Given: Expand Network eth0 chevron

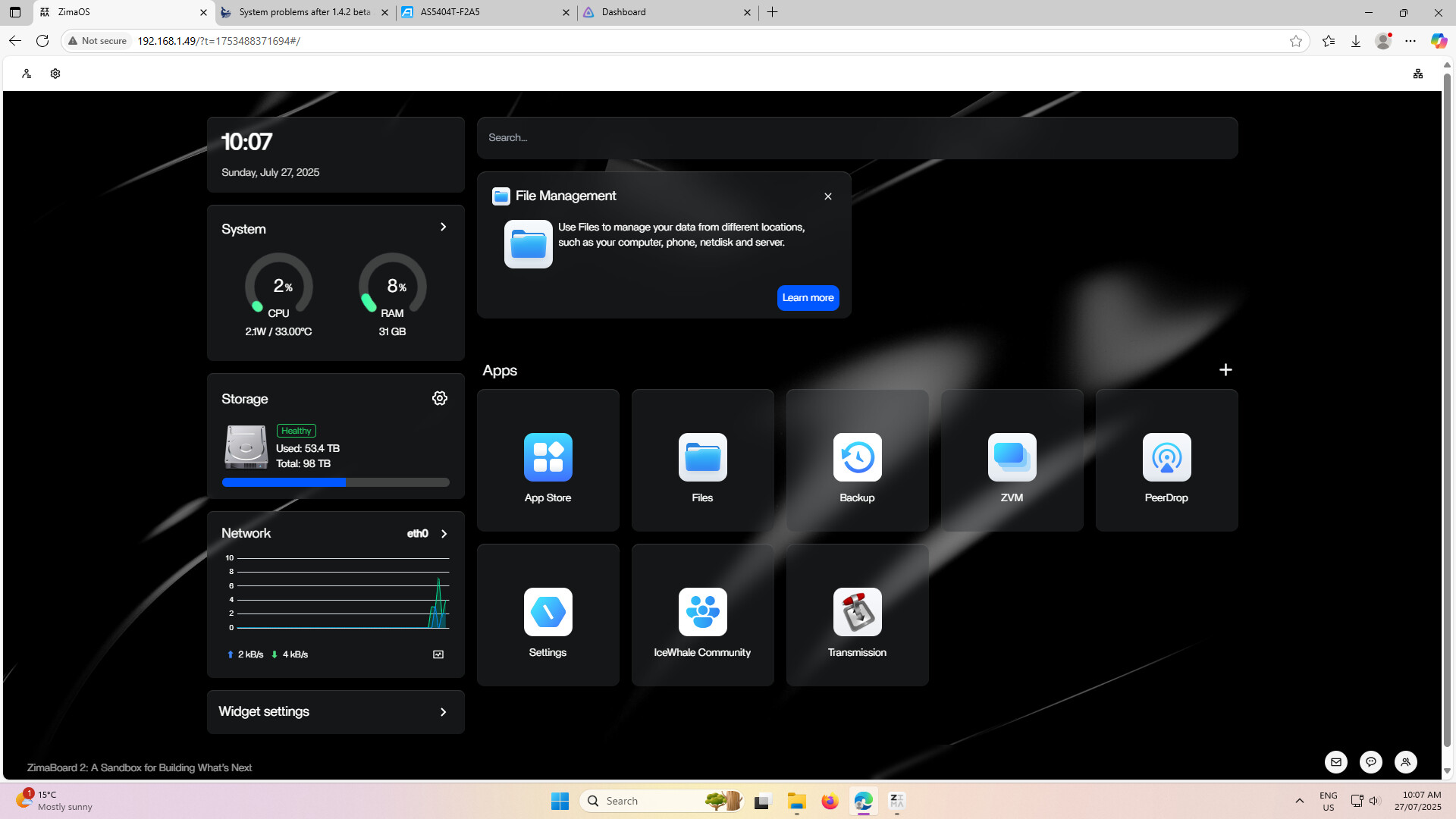Looking at the screenshot, I should [444, 534].
